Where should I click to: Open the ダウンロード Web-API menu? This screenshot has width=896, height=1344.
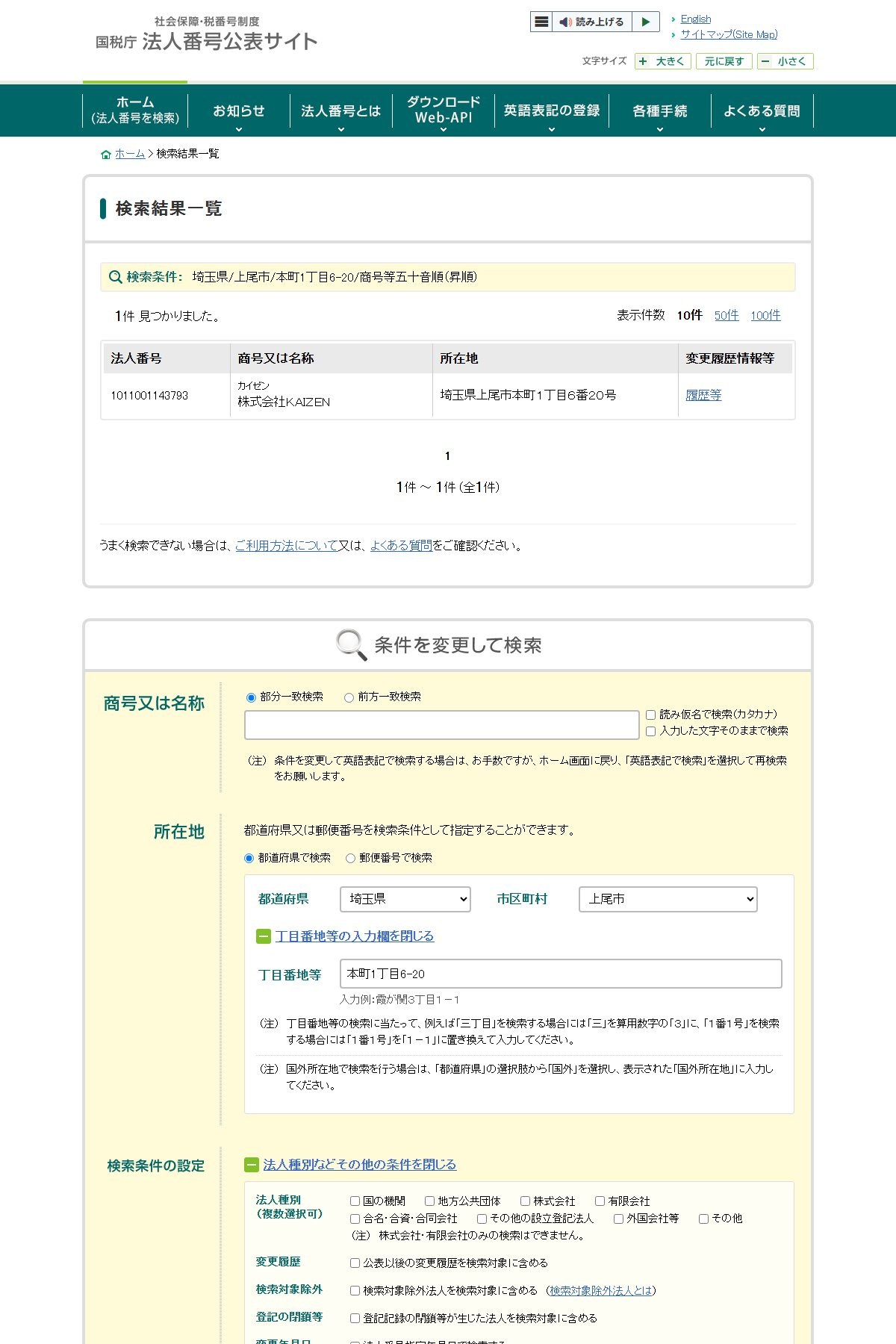(x=444, y=110)
